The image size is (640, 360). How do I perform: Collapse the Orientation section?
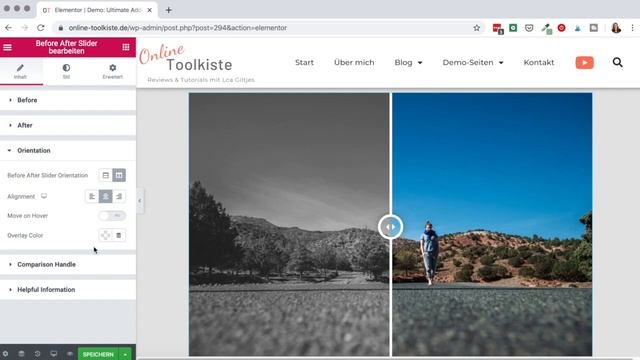click(68, 151)
